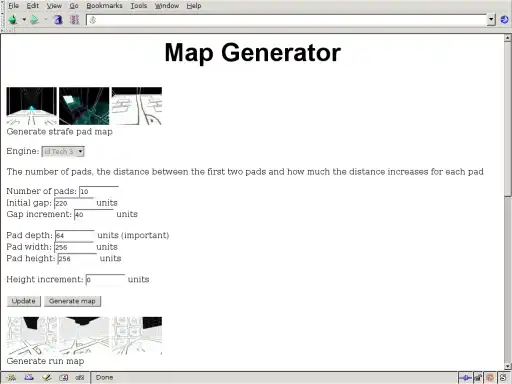
Task: Click the Initial gap input field
Action: [x=74, y=203]
